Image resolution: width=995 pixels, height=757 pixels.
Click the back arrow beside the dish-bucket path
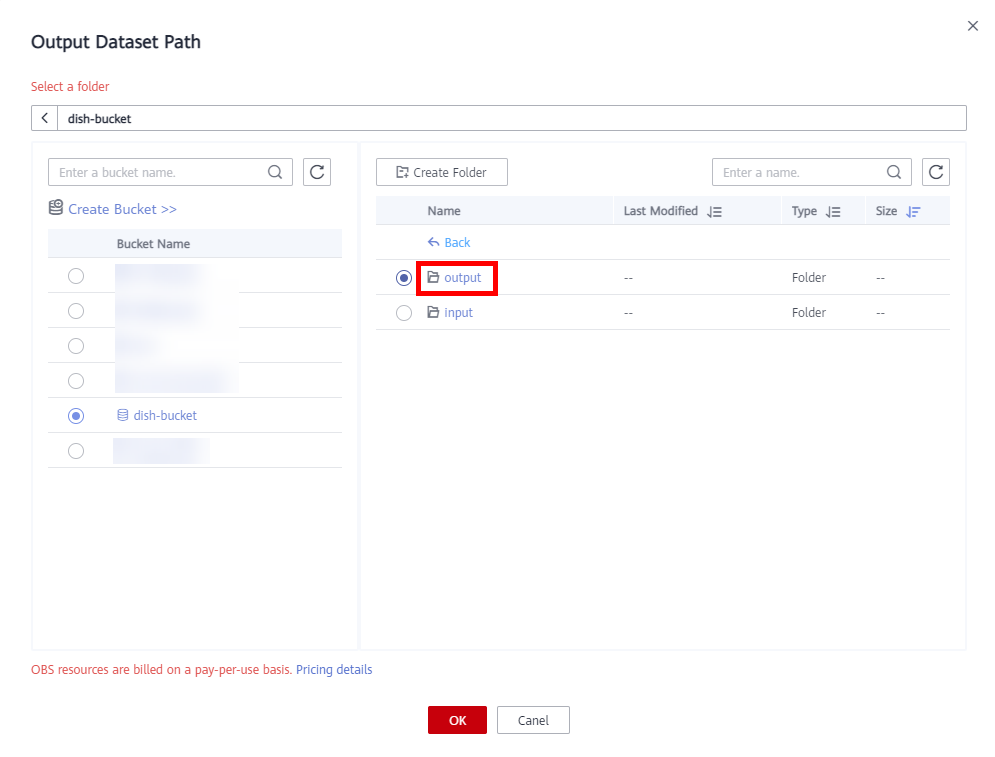(44, 118)
